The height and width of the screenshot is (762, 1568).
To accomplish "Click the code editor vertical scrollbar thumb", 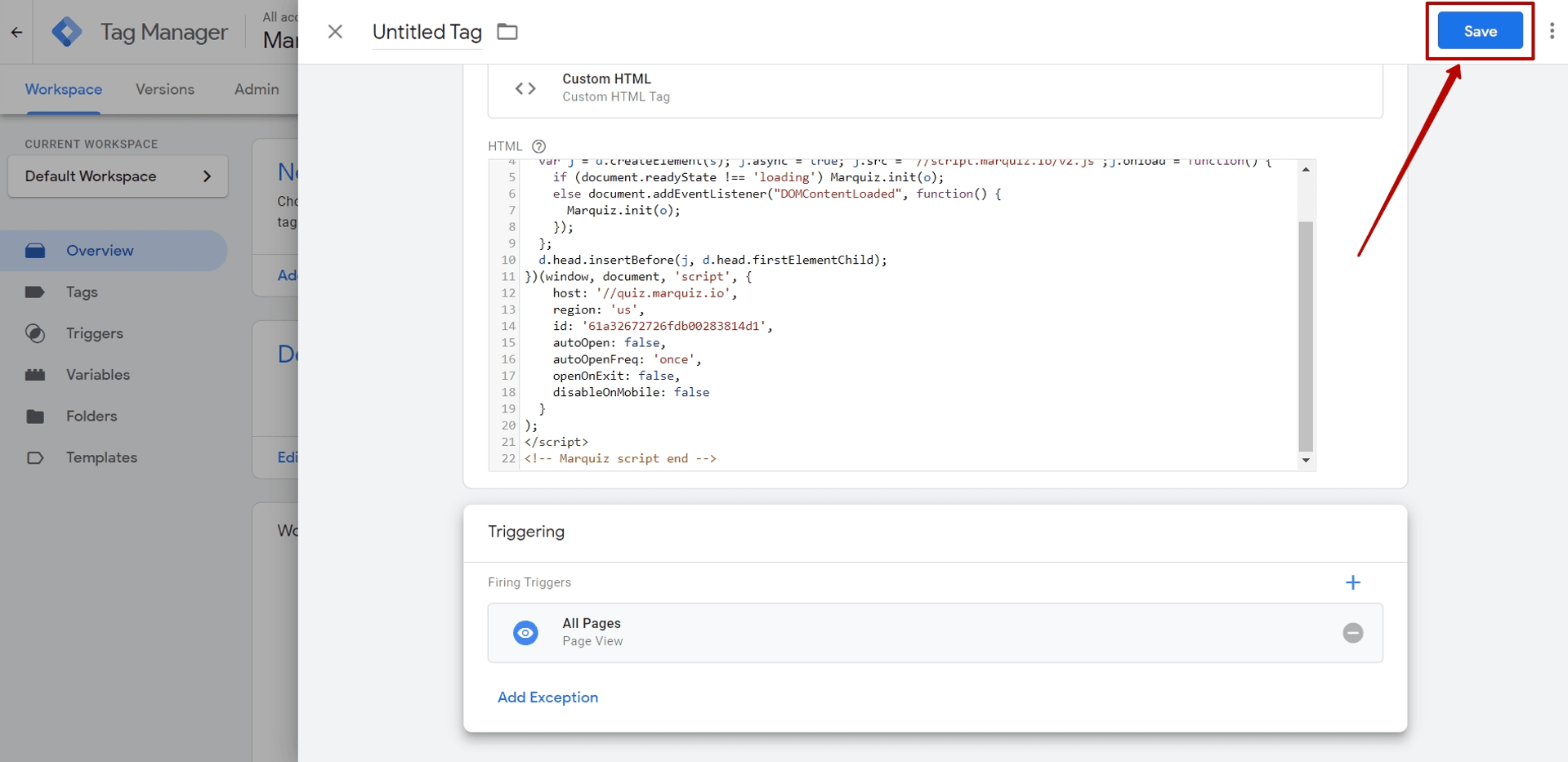I will click(x=1306, y=336).
